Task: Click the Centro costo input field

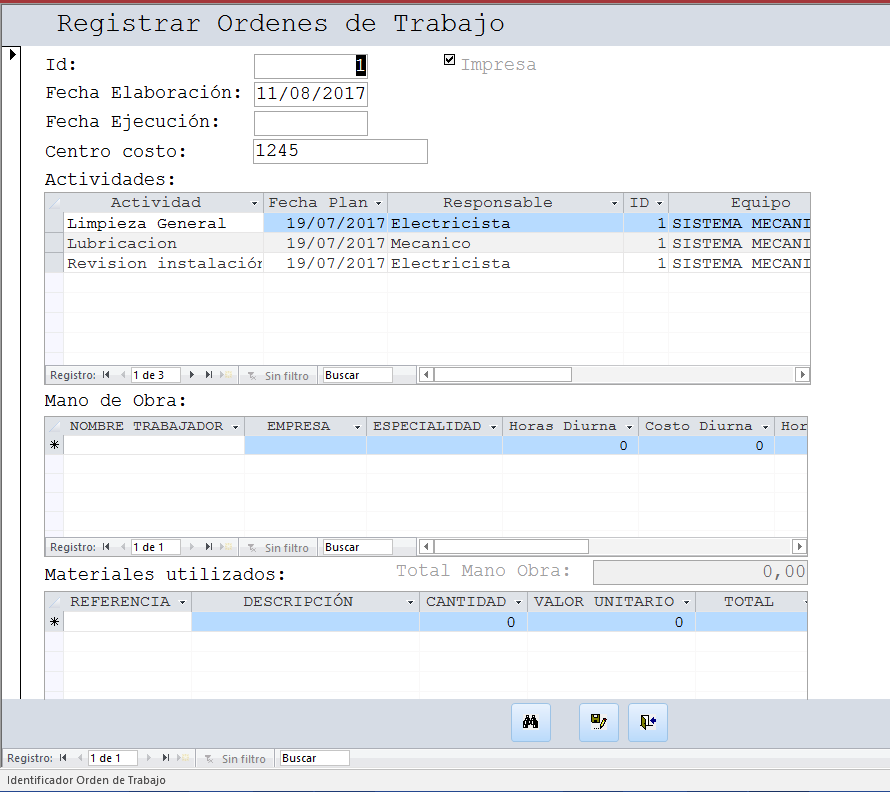Action: (x=340, y=151)
